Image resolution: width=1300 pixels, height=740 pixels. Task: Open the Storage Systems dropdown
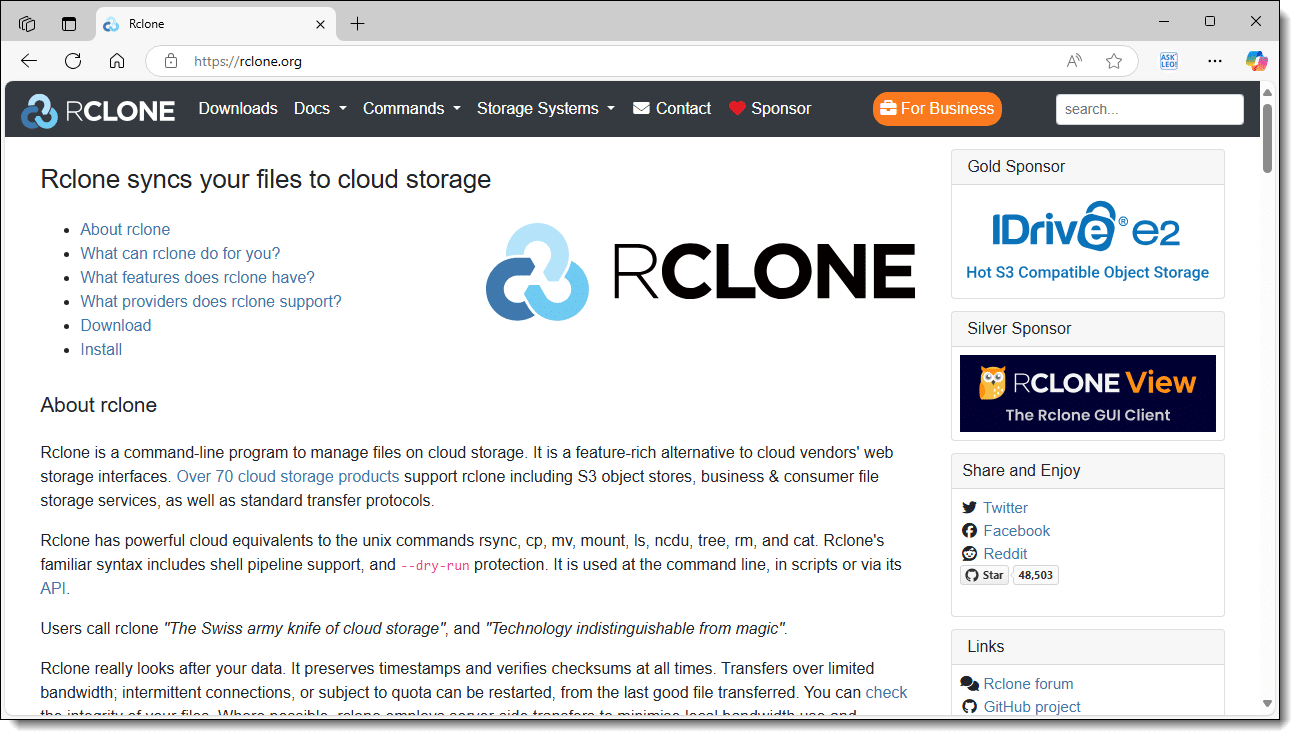(x=545, y=109)
